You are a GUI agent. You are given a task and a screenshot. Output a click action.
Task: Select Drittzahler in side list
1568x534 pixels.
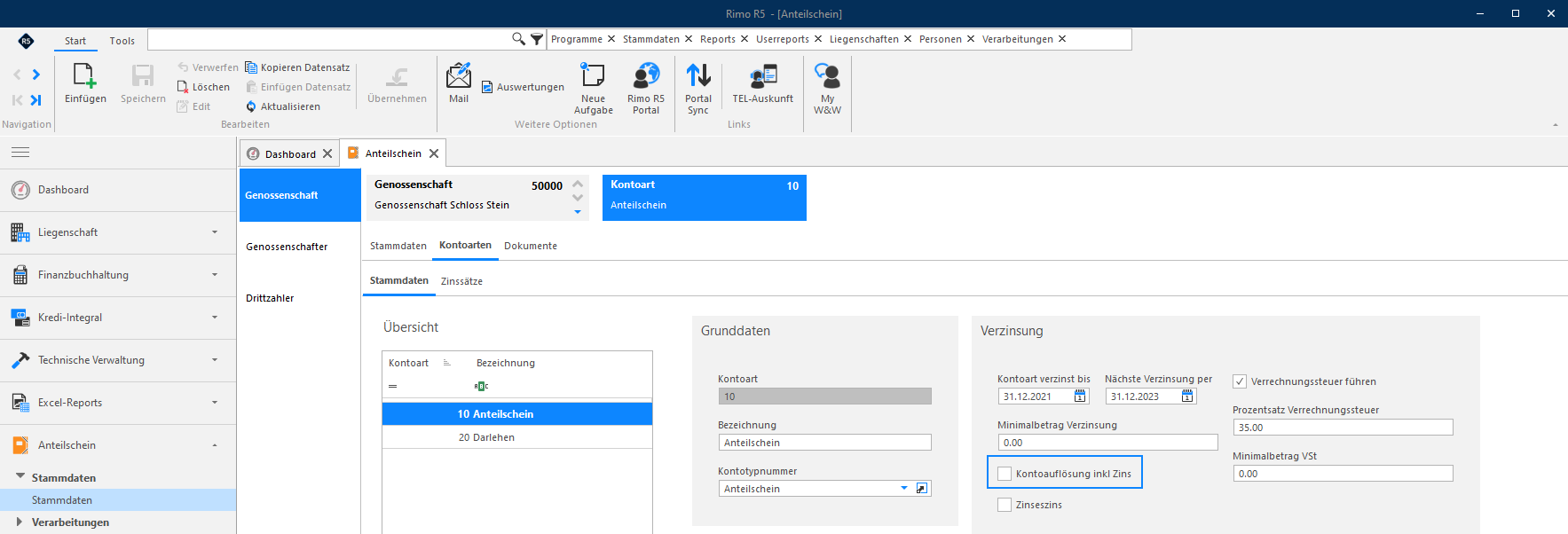coord(270,298)
